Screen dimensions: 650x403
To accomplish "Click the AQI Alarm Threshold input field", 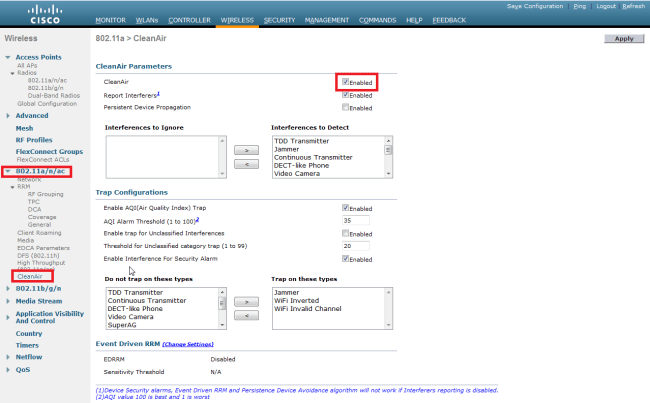I will tap(355, 220).
